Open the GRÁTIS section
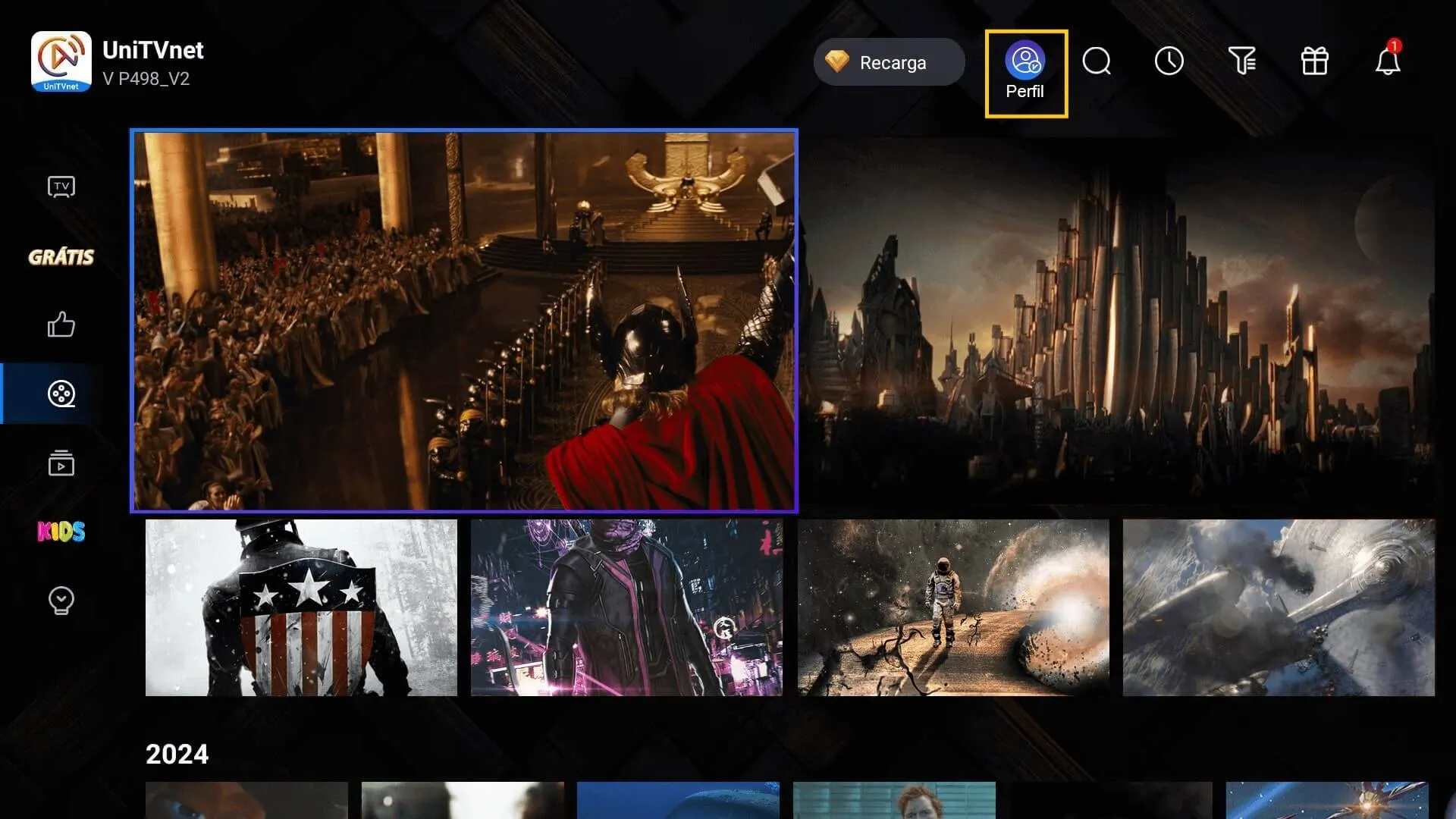 click(x=61, y=257)
